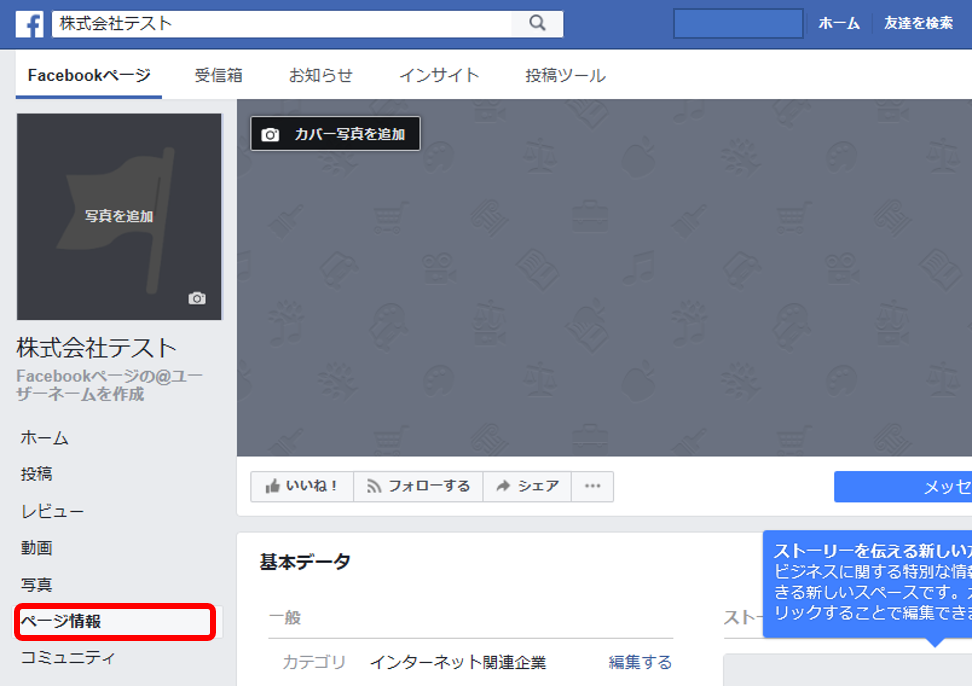Click the Facebook logo icon
972x686 pixels.
[x=29, y=24]
